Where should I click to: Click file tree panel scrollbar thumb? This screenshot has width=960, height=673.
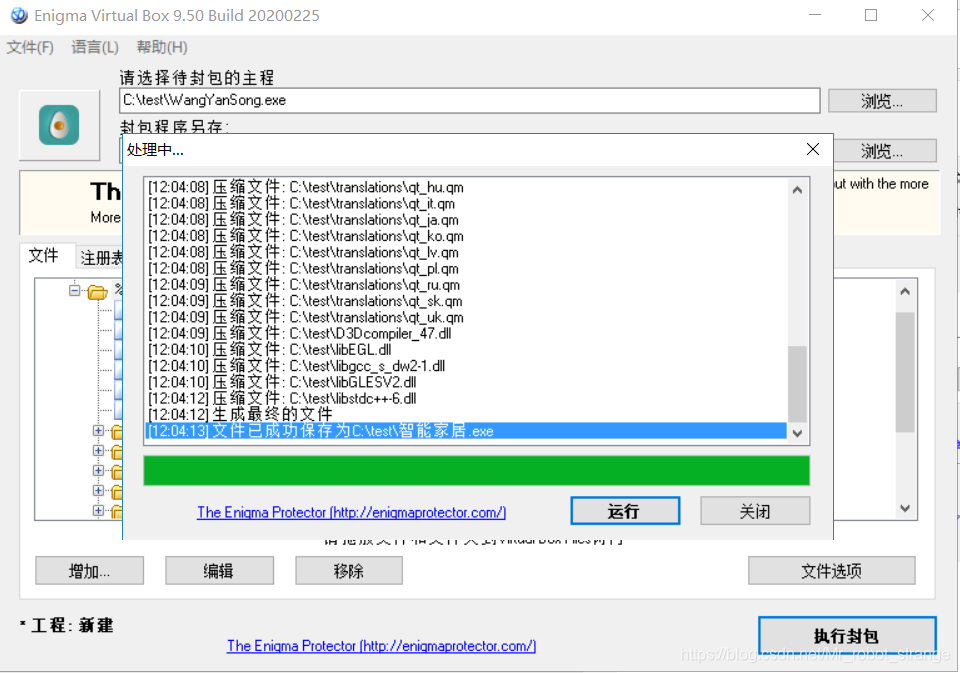coord(905,372)
